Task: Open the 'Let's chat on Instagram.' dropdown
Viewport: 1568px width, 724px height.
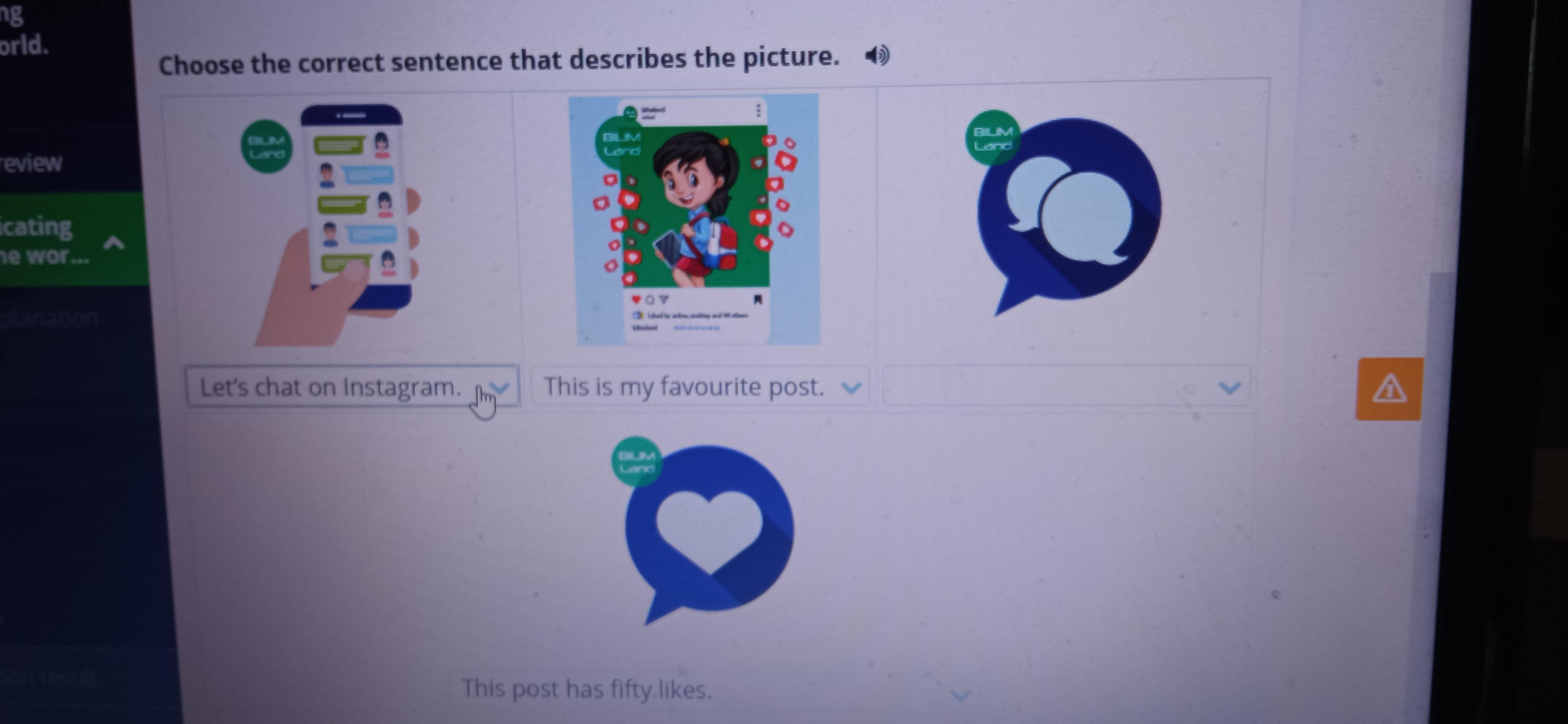Action: click(353, 387)
